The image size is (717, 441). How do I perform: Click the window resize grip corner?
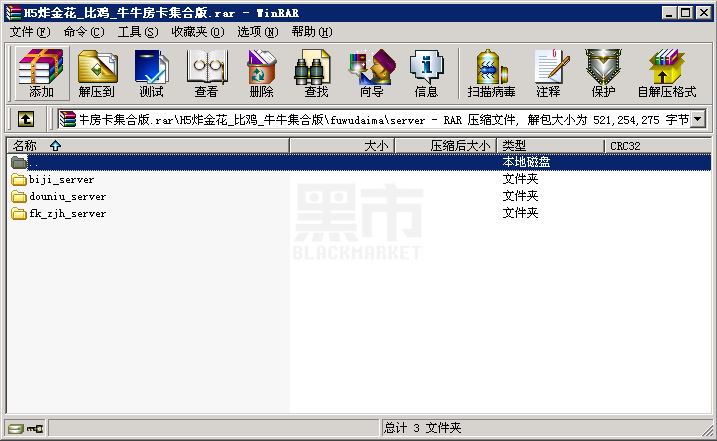707,430
